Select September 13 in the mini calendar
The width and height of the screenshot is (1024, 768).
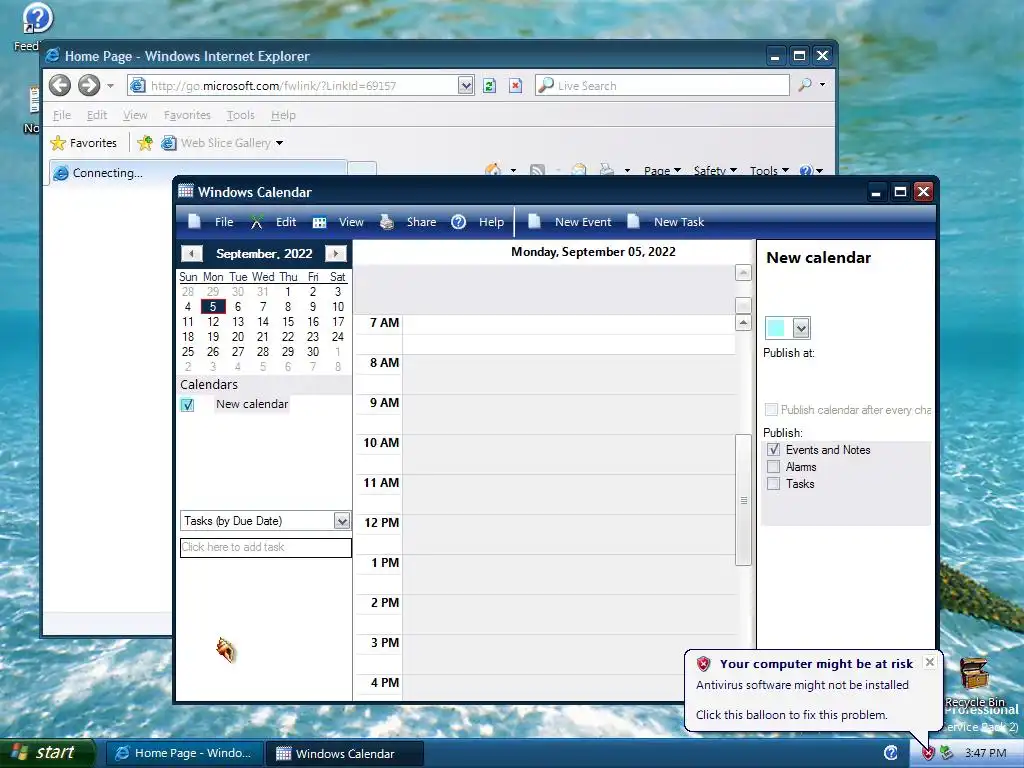238,322
